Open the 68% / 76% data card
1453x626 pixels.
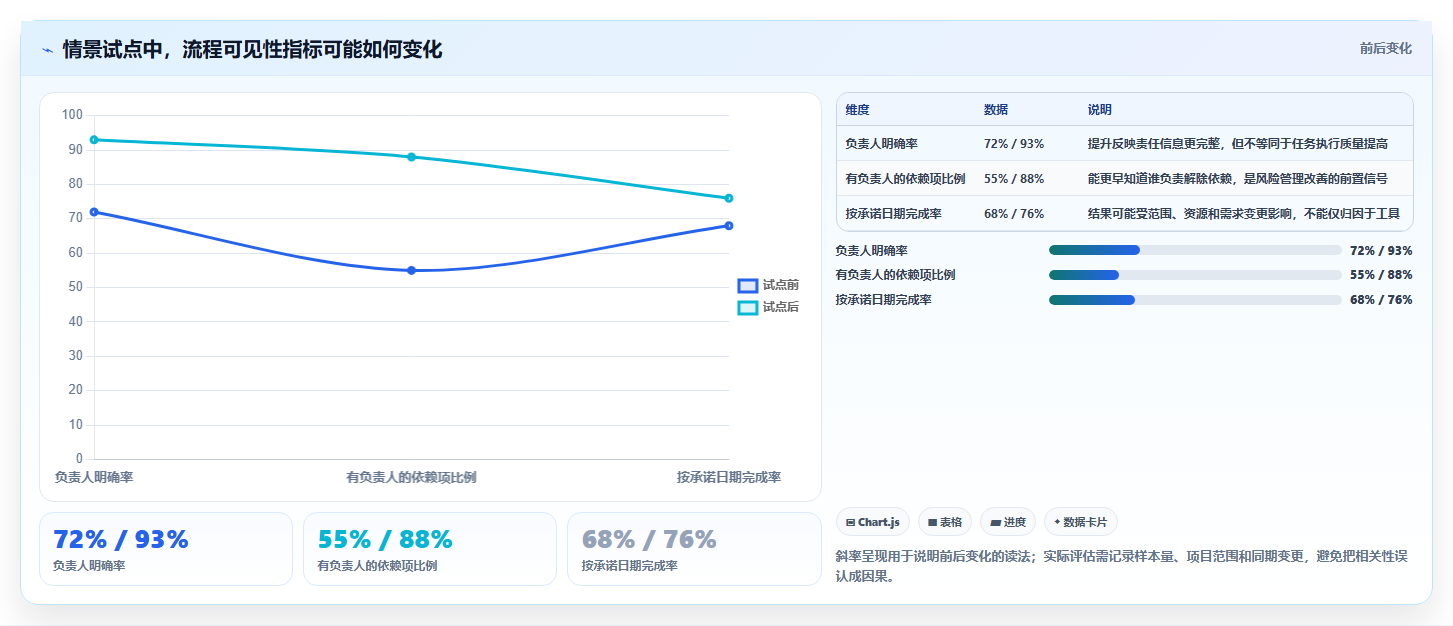click(694, 549)
